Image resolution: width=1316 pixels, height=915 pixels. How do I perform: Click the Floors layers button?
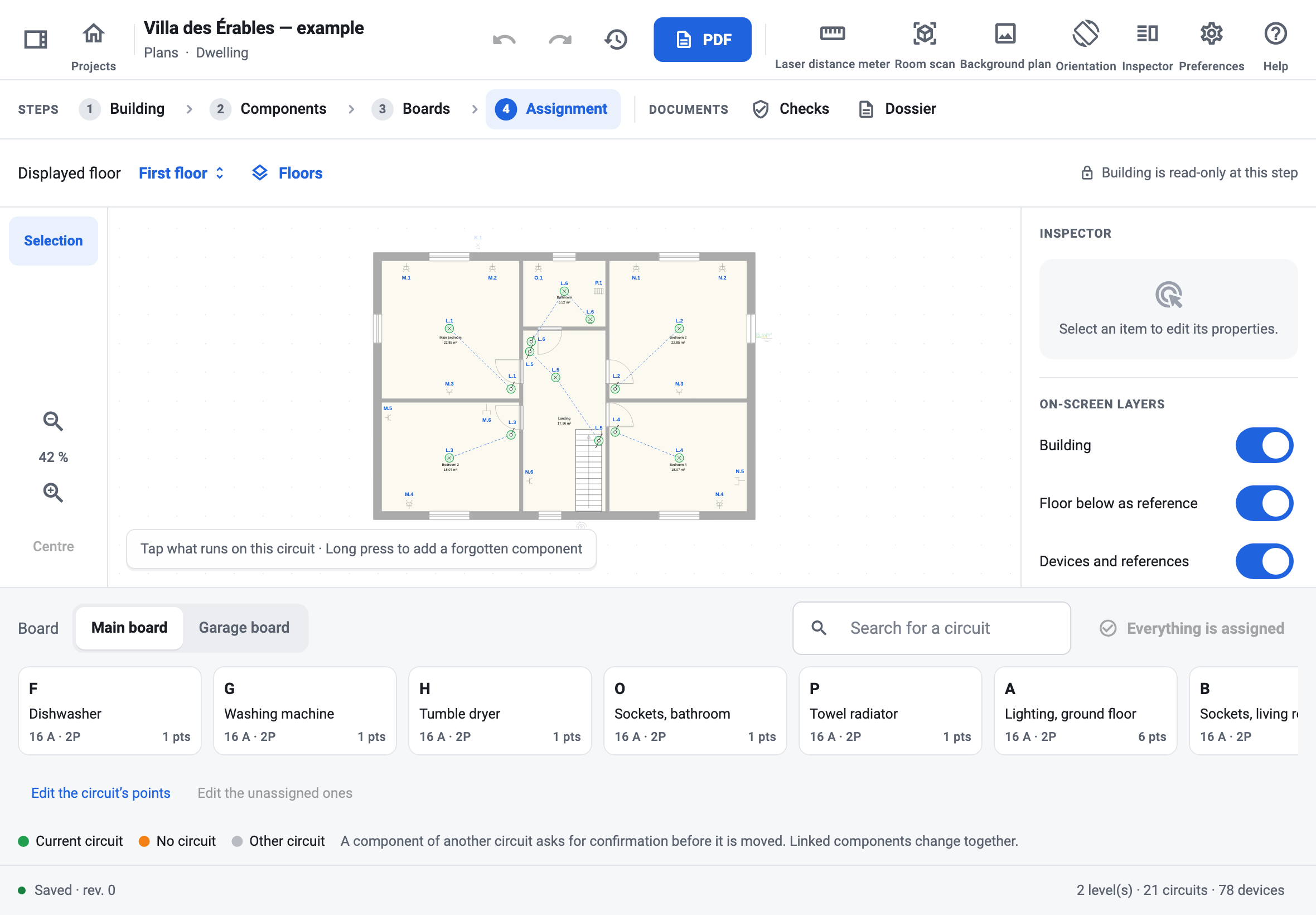click(x=287, y=173)
